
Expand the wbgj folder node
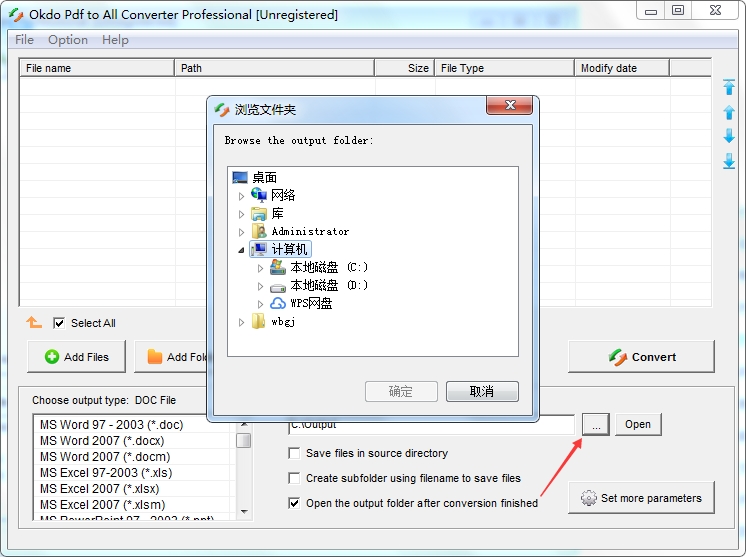coord(241,322)
